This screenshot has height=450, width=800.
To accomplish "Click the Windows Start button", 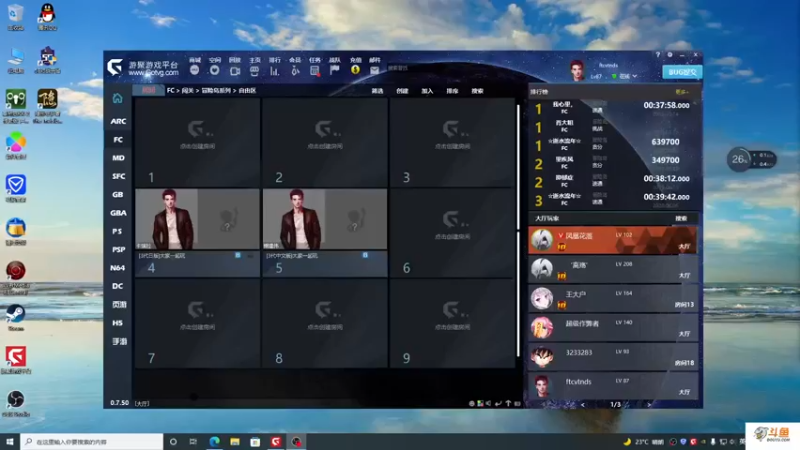I will 10,441.
